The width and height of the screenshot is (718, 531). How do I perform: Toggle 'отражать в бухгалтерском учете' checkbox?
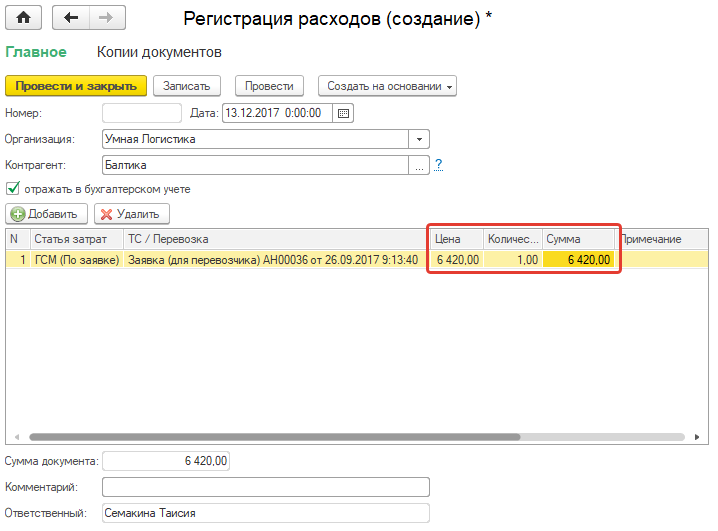[x=13, y=188]
